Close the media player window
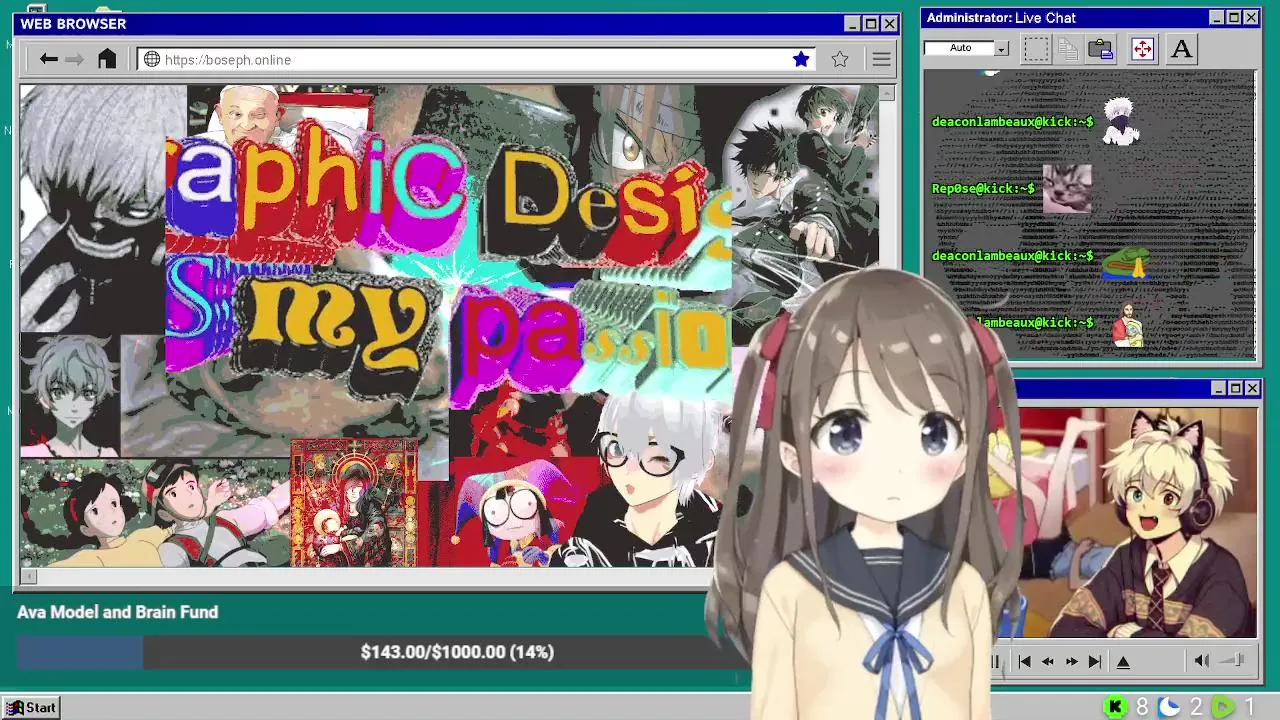 1253,388
